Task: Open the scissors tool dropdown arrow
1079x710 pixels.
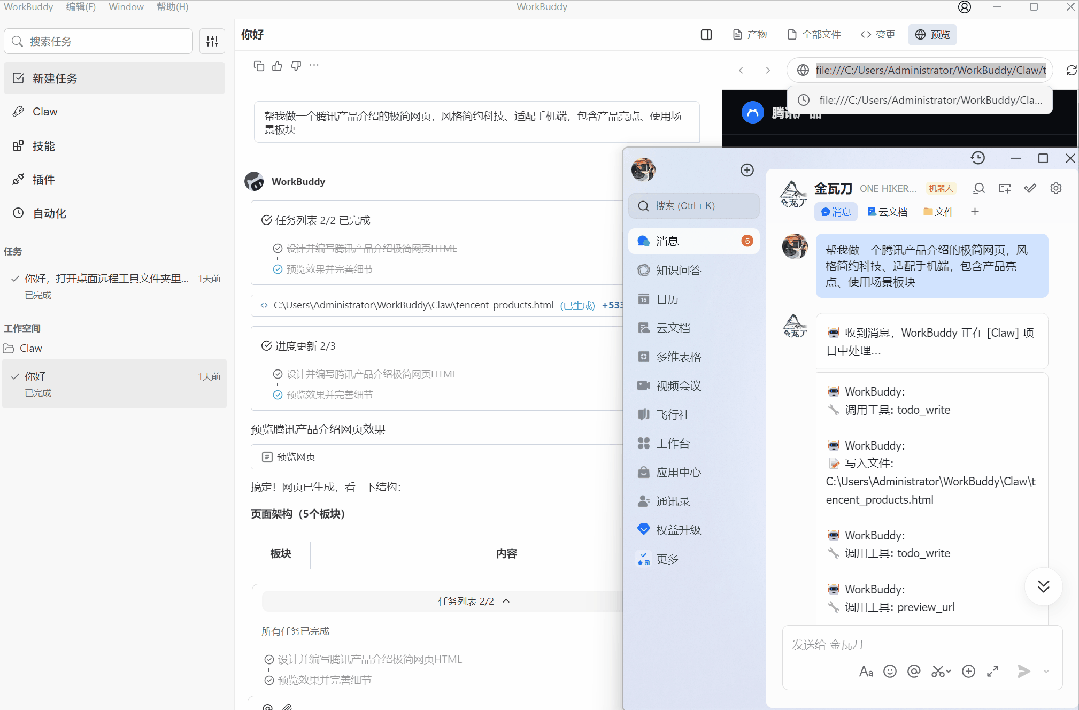Action: pyautogui.click(x=949, y=671)
